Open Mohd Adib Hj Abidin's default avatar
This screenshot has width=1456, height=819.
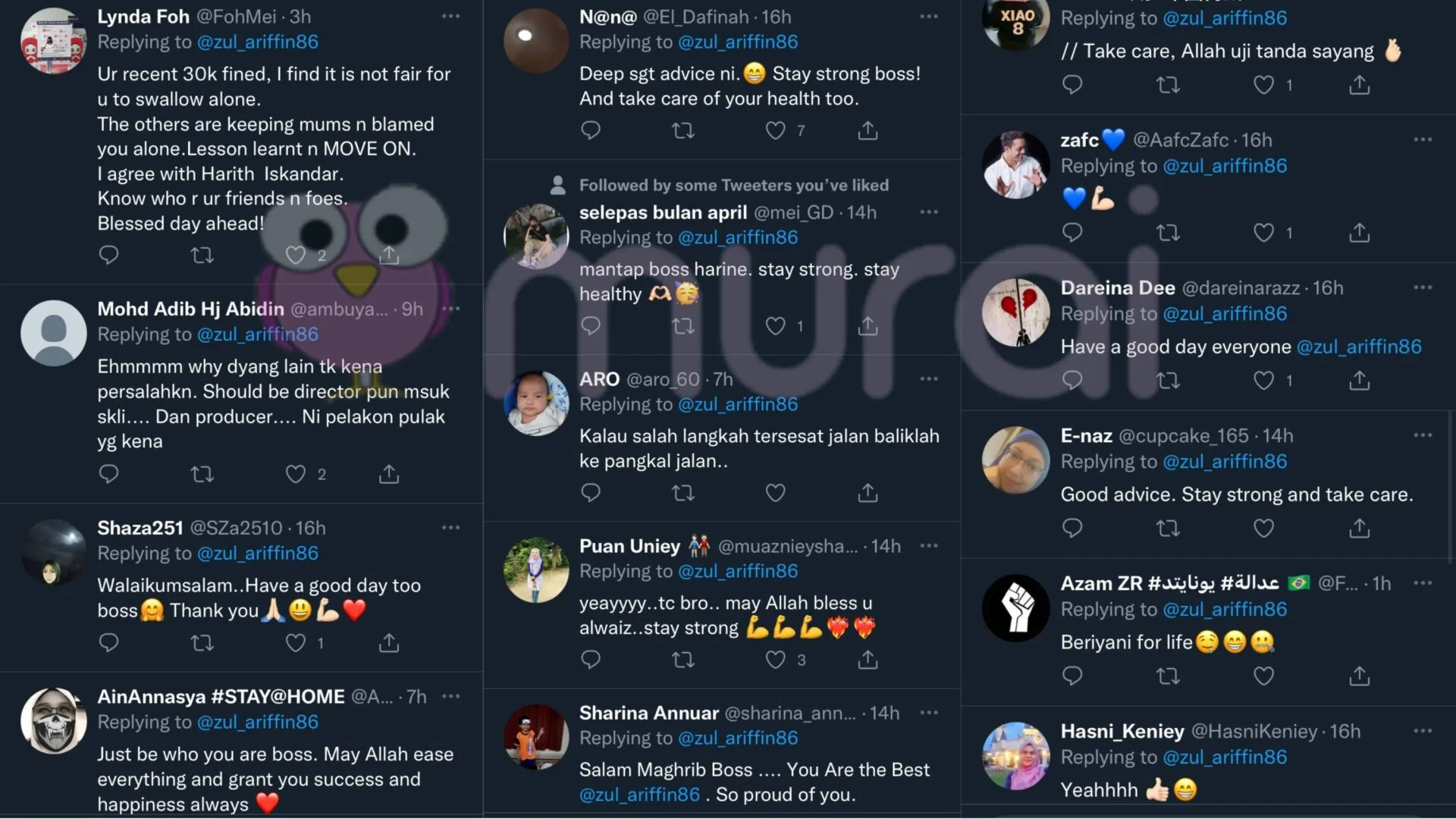(x=53, y=333)
